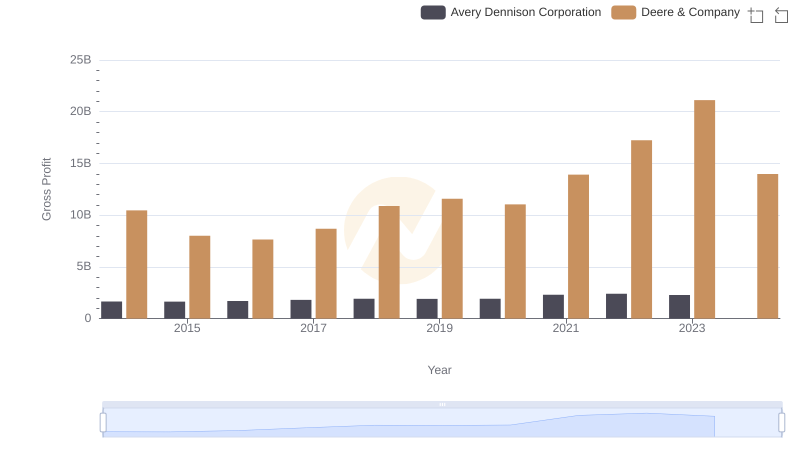
Task: Click the 25B y-axis label
Action: click(81, 60)
